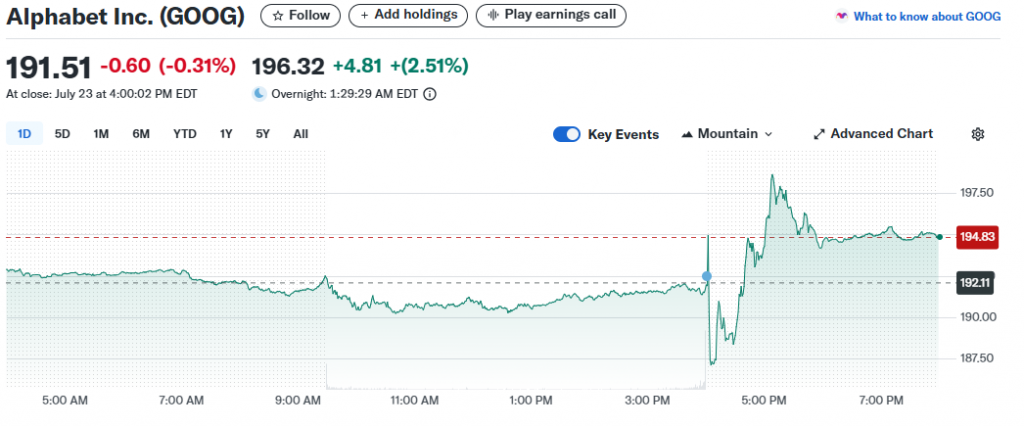Select the 1D time range tab

24,134
